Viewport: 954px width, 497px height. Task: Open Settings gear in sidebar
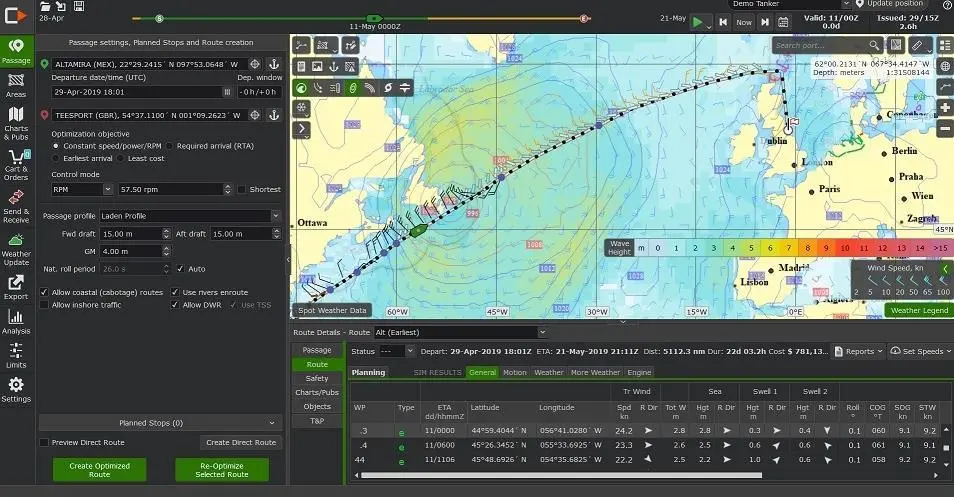(16, 390)
